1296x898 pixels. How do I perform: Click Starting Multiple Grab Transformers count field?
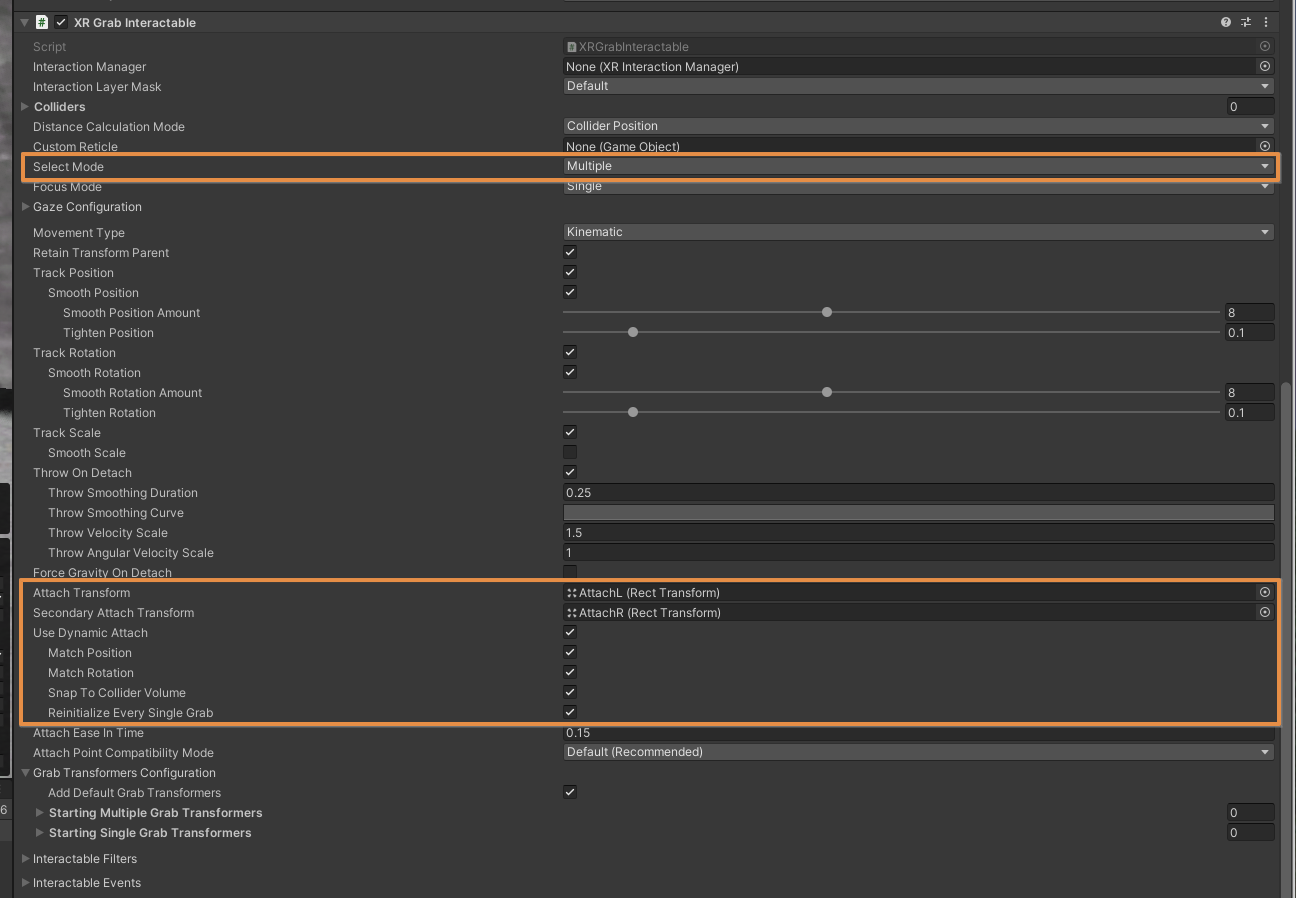point(1250,812)
